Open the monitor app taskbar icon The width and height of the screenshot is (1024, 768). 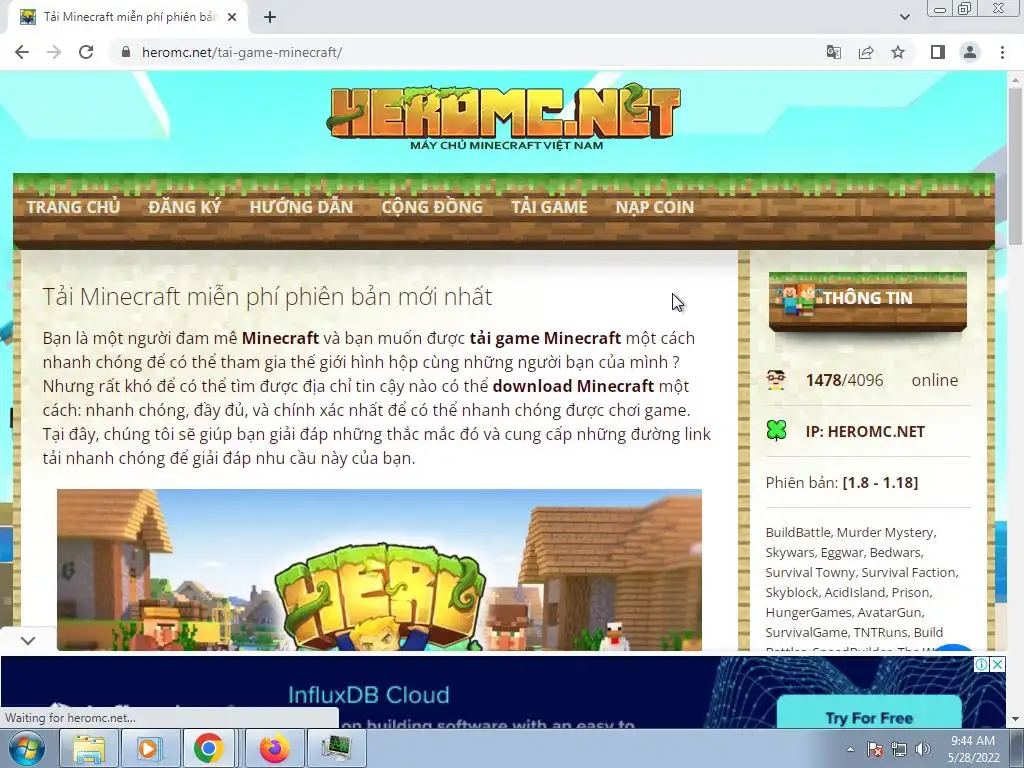tap(336, 748)
